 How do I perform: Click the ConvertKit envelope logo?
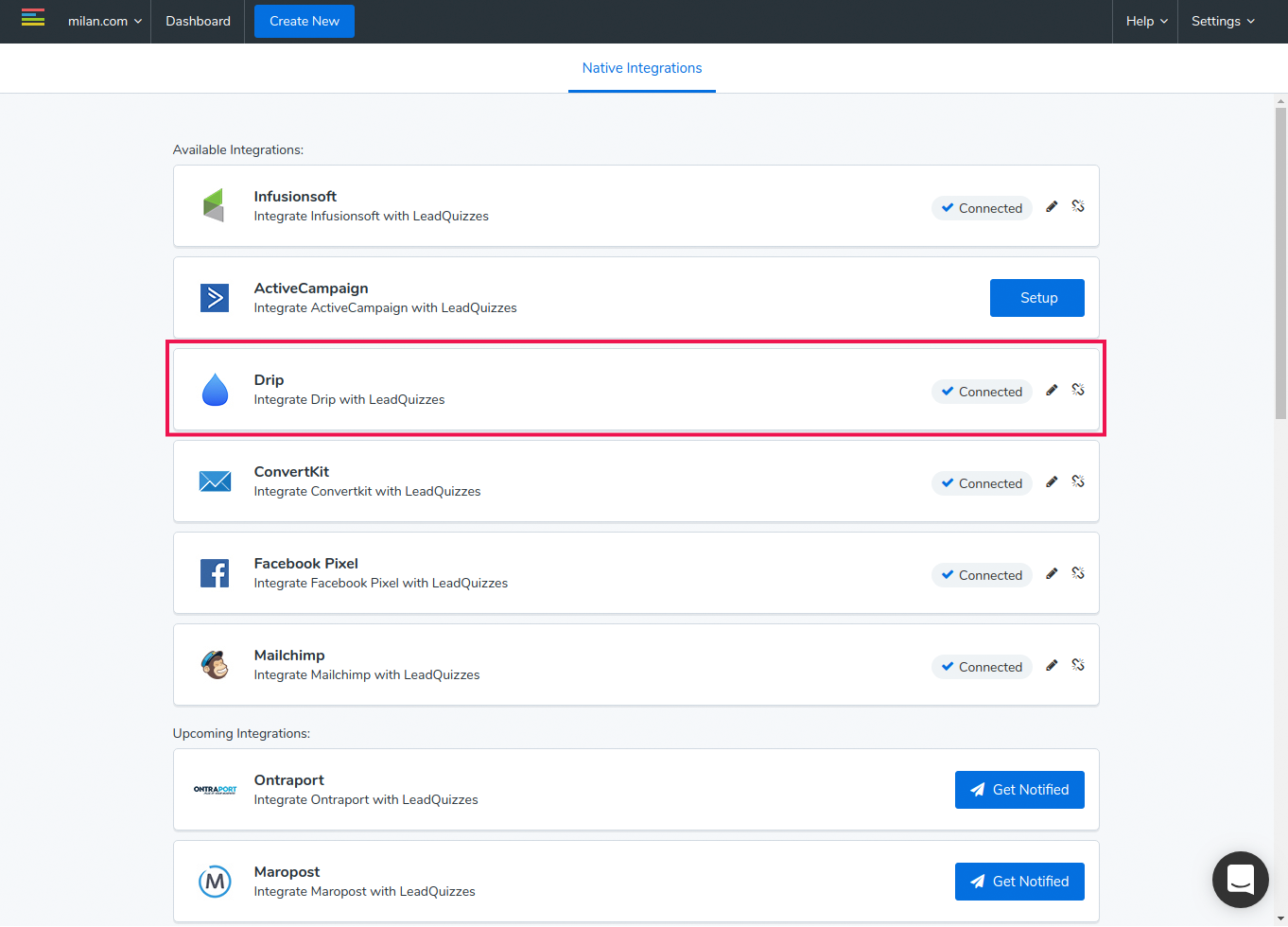tap(216, 481)
